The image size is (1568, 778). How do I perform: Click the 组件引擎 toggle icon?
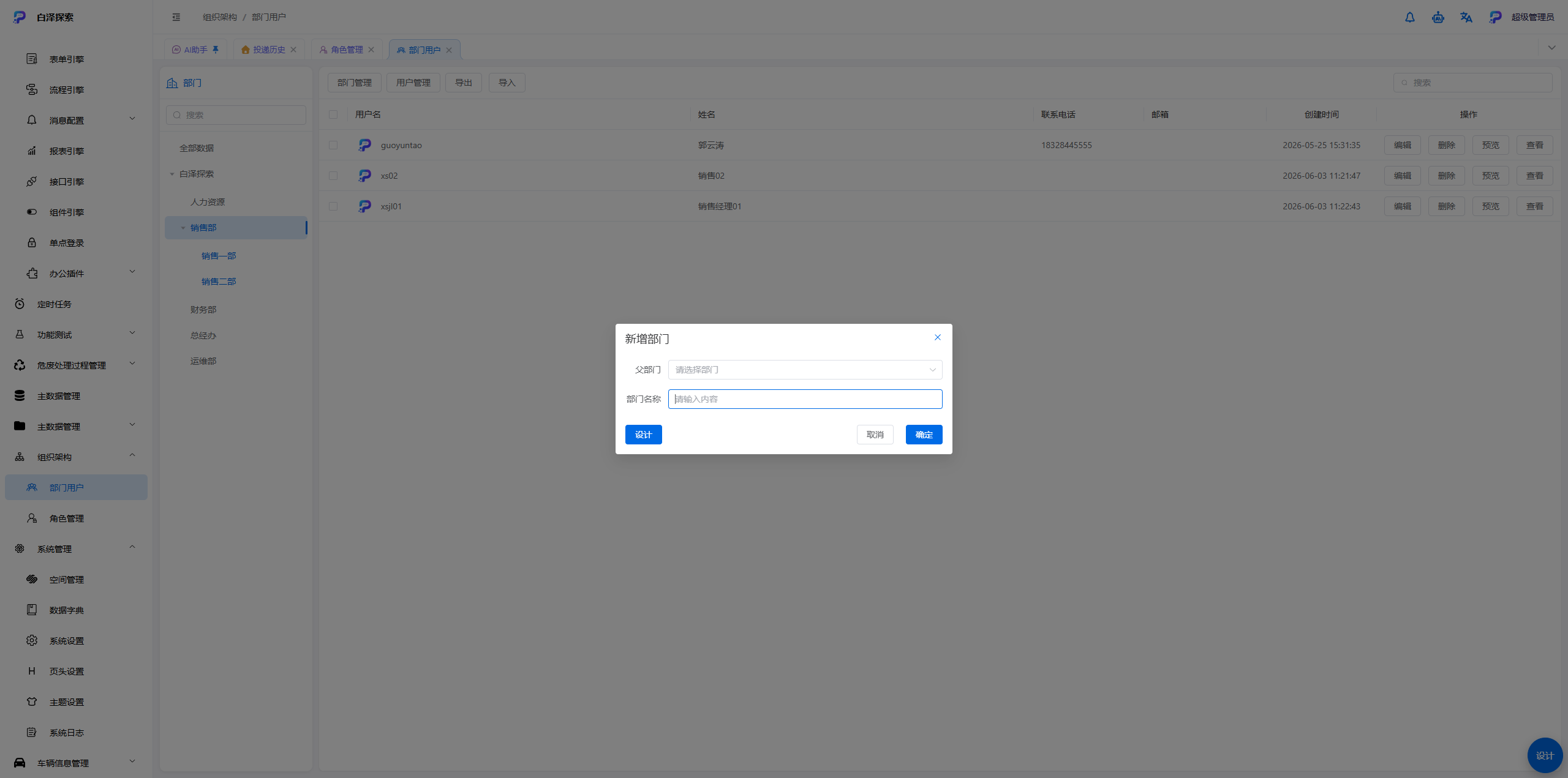[x=32, y=212]
